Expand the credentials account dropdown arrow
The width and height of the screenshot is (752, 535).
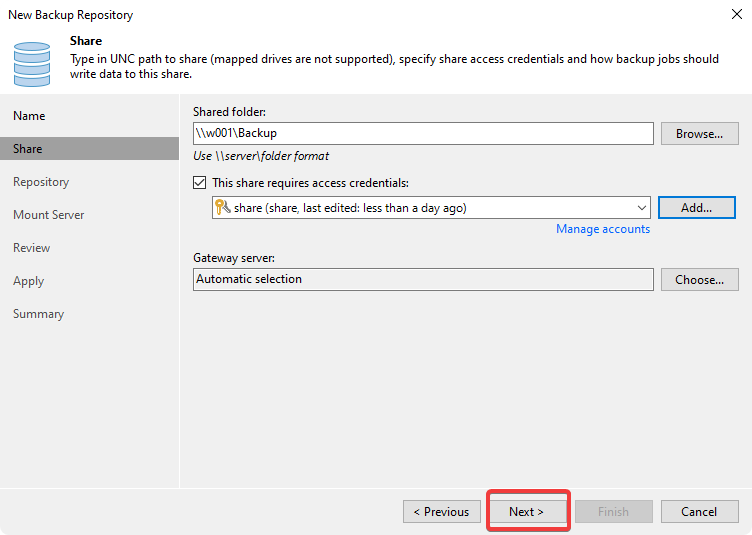(642, 208)
